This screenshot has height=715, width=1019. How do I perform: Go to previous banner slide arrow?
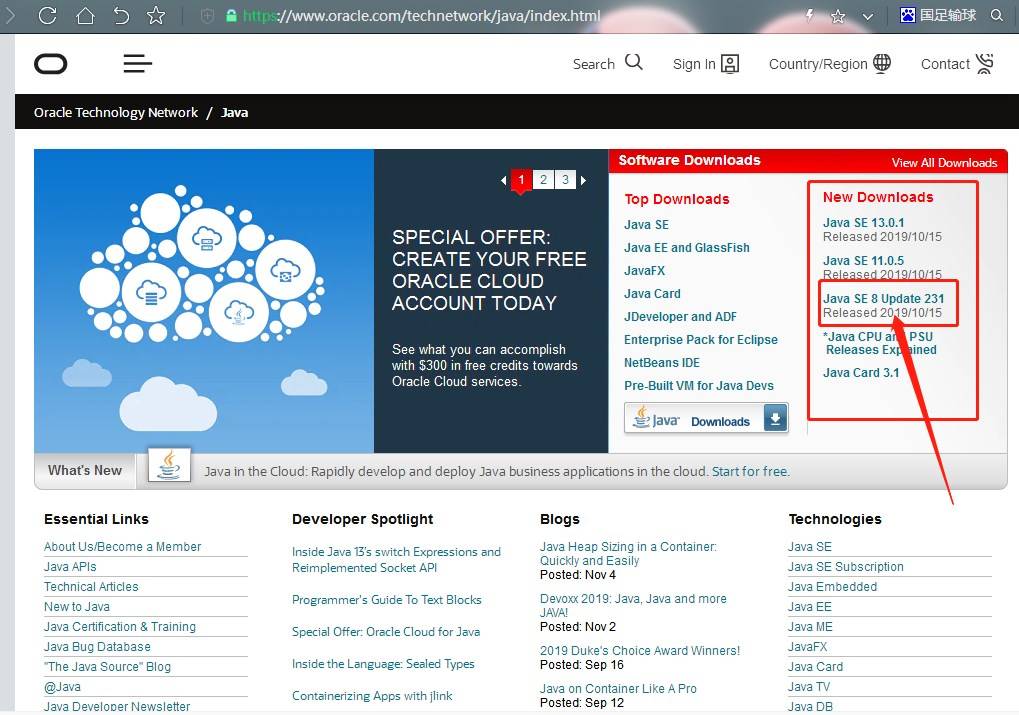[x=503, y=181]
